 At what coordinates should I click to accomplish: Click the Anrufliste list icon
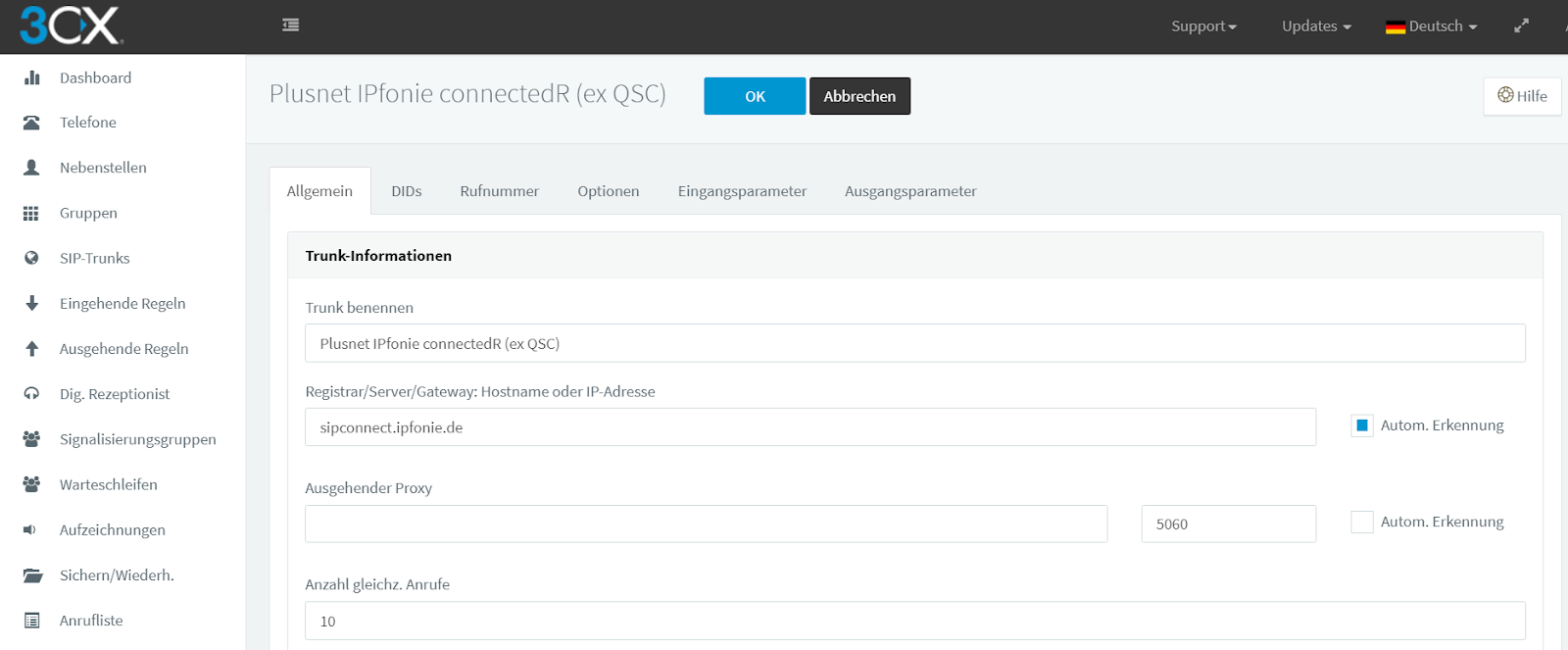pyautogui.click(x=31, y=621)
